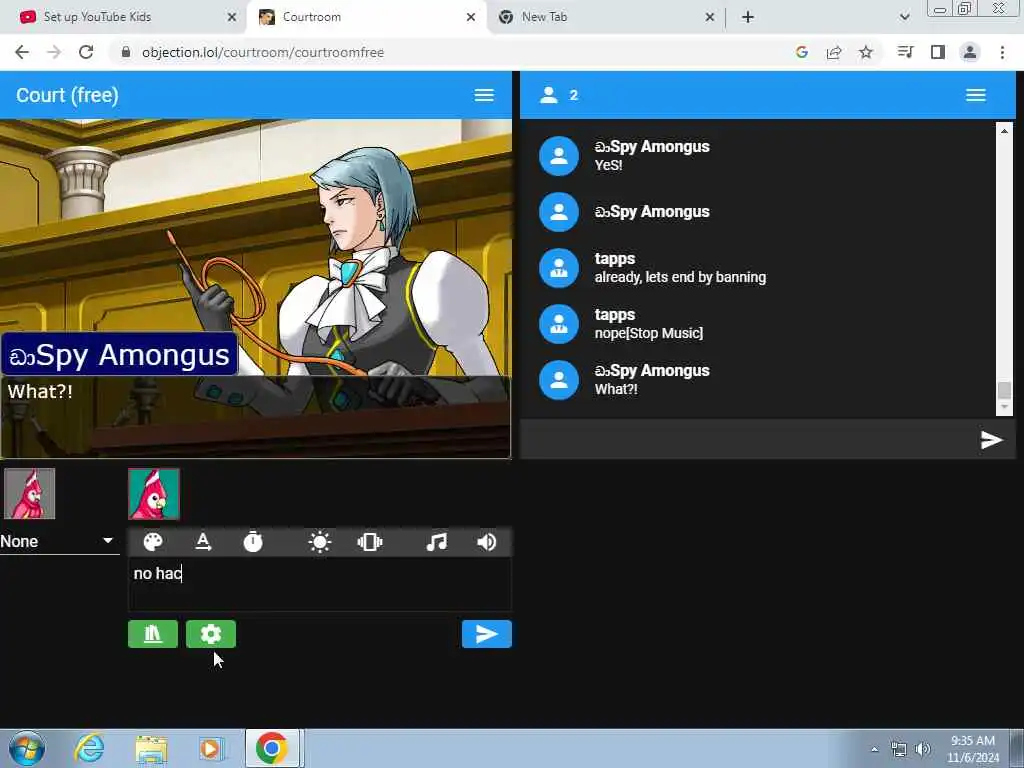Send the courtroom message with blue arrow
Viewport: 1024px width, 768px height.
487,634
